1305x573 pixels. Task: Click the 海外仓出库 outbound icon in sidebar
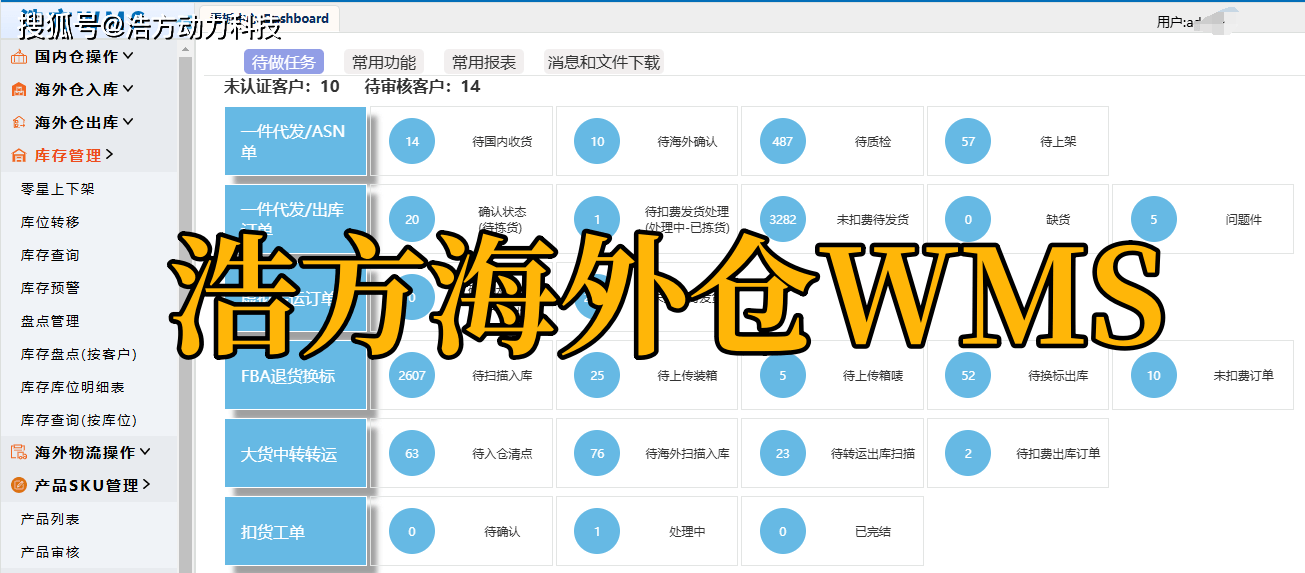pyautogui.click(x=18, y=123)
